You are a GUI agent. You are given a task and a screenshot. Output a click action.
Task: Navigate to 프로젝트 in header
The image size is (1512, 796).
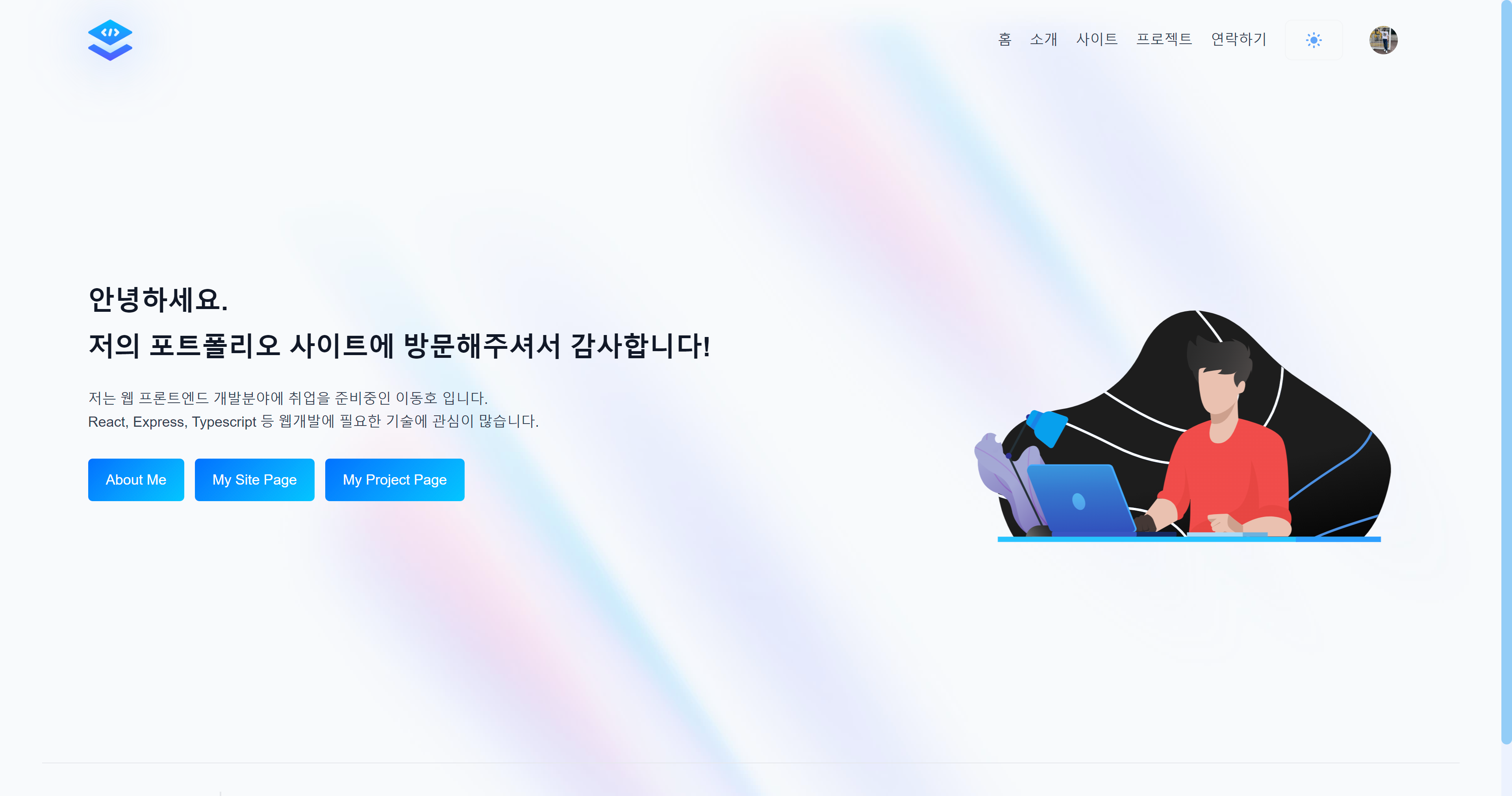click(x=1165, y=39)
